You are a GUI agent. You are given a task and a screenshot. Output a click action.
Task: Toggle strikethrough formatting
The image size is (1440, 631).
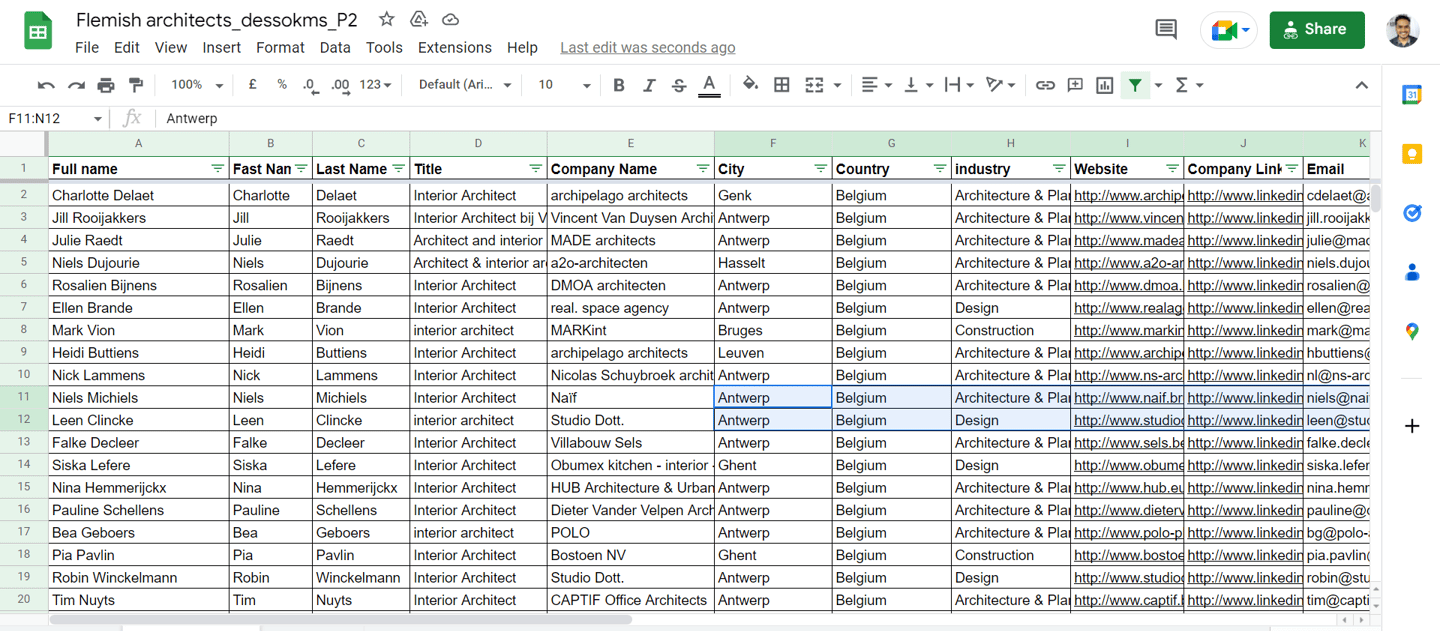[x=679, y=85]
